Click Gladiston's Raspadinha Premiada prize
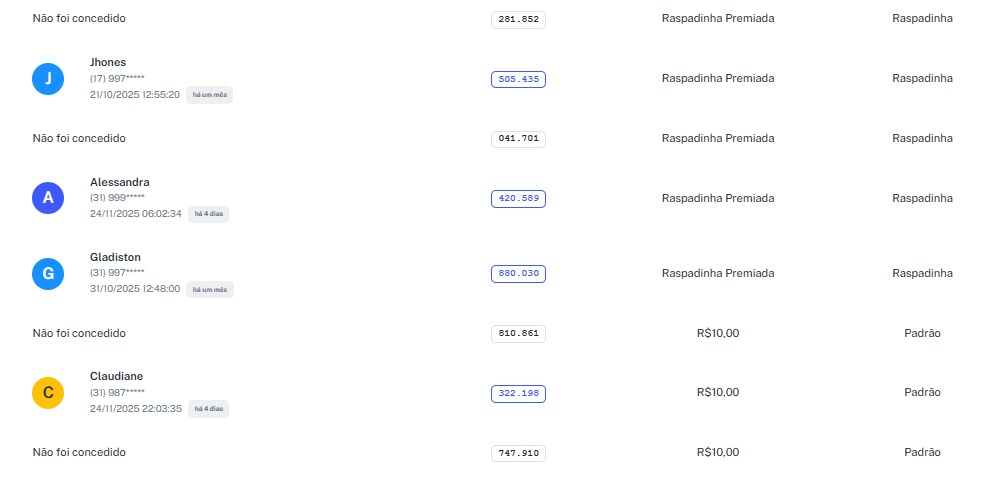This screenshot has width=1005, height=485. pos(718,273)
